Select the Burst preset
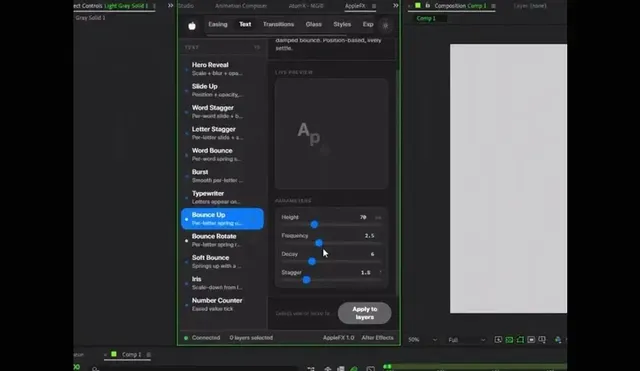This screenshot has height=371, width=640. click(222, 176)
